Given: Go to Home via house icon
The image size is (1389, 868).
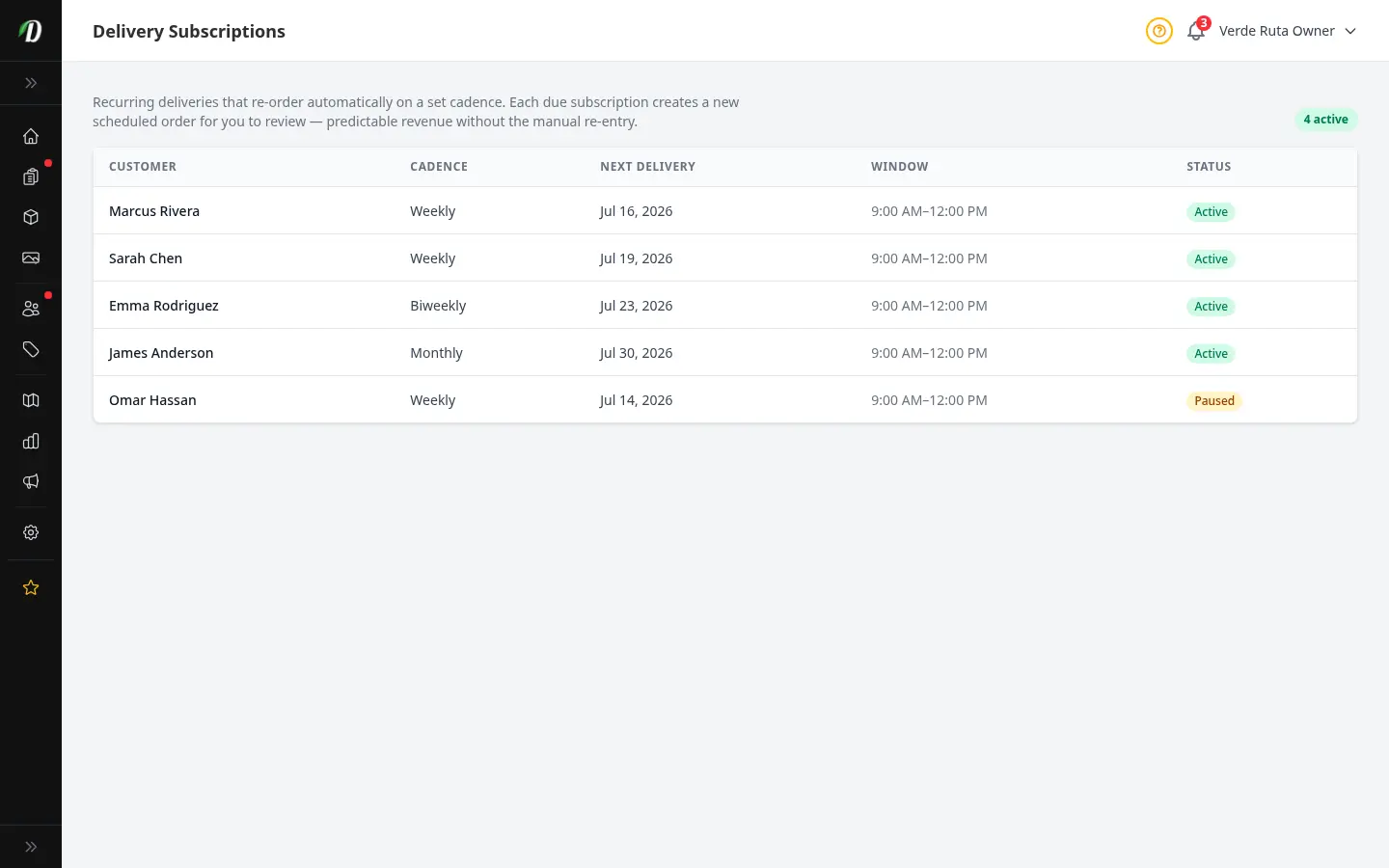Looking at the screenshot, I should [x=31, y=136].
